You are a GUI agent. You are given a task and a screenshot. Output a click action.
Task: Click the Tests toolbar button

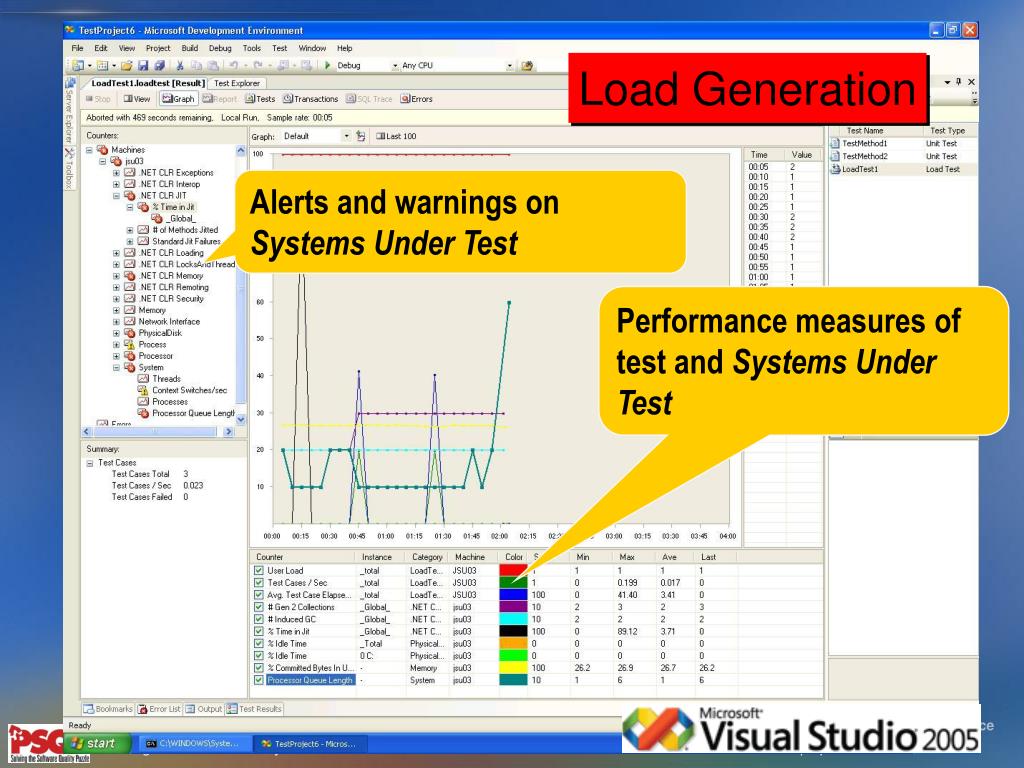click(x=260, y=99)
